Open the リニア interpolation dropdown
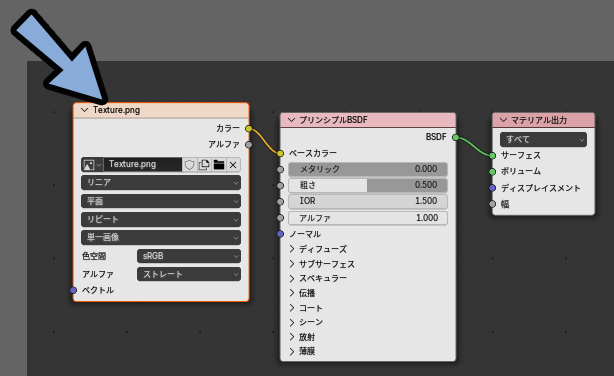 click(x=161, y=183)
